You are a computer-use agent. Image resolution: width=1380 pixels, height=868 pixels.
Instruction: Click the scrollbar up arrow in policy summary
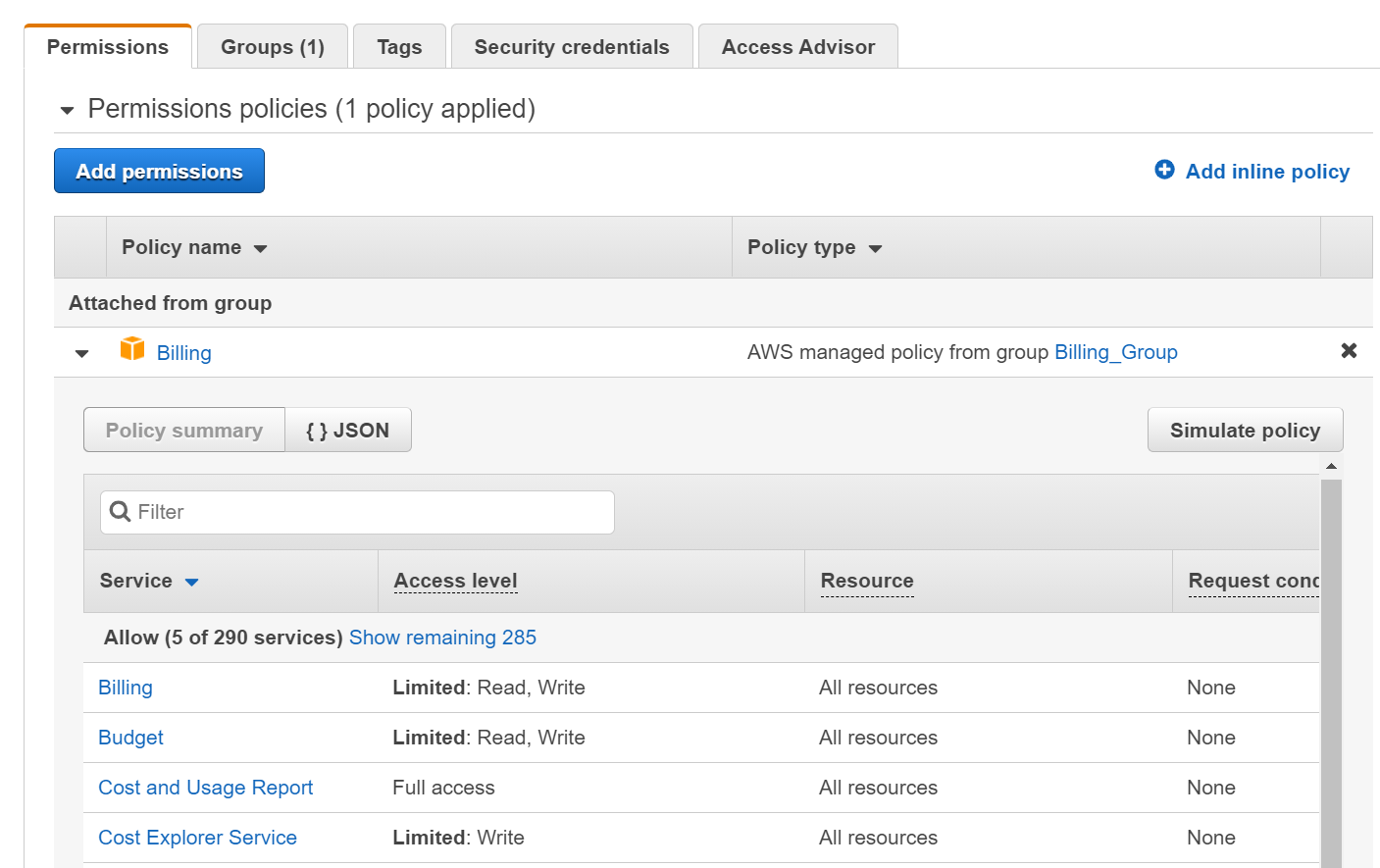[1331, 467]
